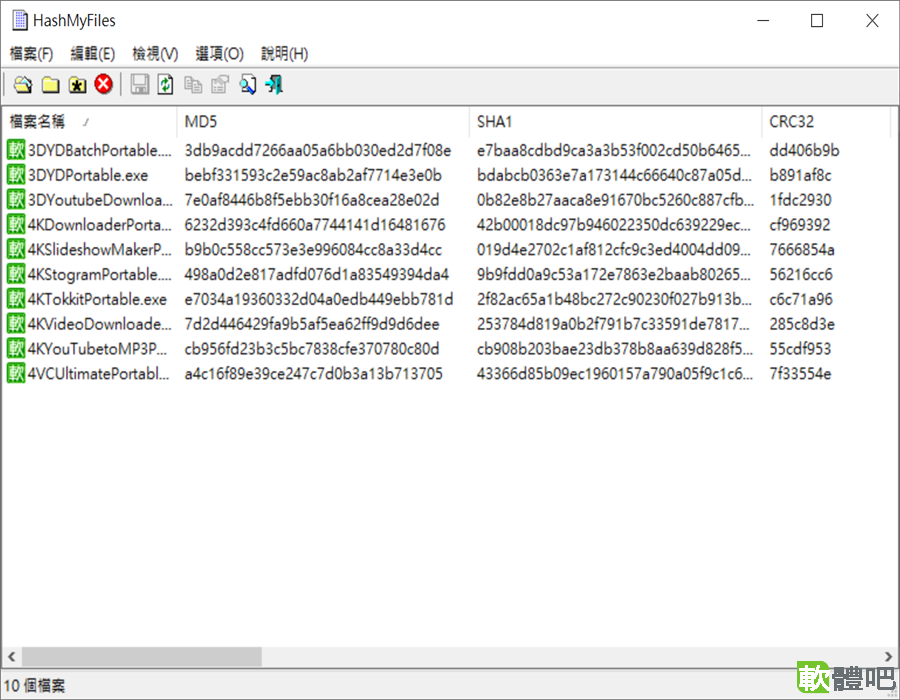This screenshot has width=900, height=700.
Task: Click the Save floppy disk icon
Action: tap(139, 85)
